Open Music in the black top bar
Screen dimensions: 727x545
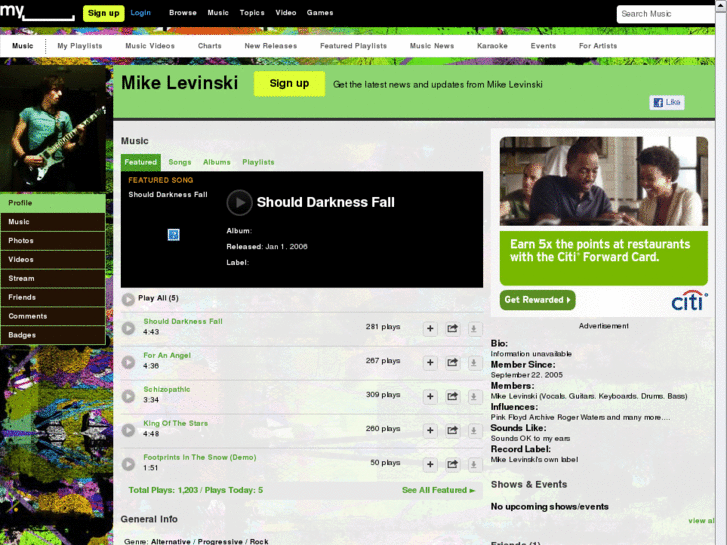click(218, 13)
